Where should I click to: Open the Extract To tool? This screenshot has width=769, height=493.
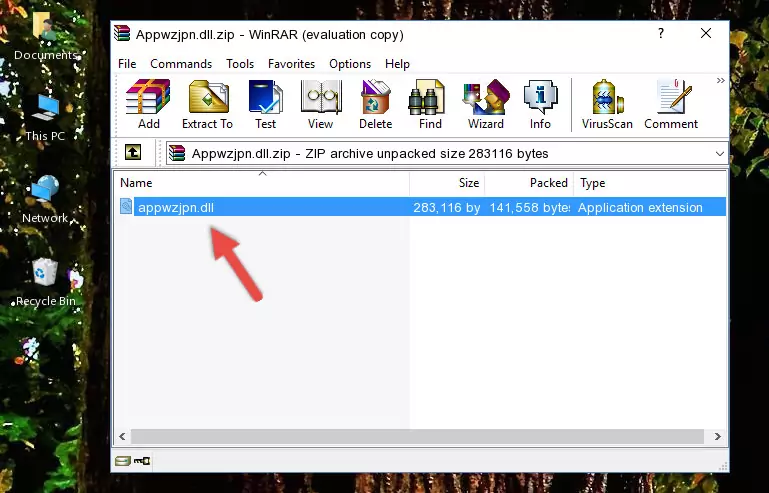(x=207, y=104)
